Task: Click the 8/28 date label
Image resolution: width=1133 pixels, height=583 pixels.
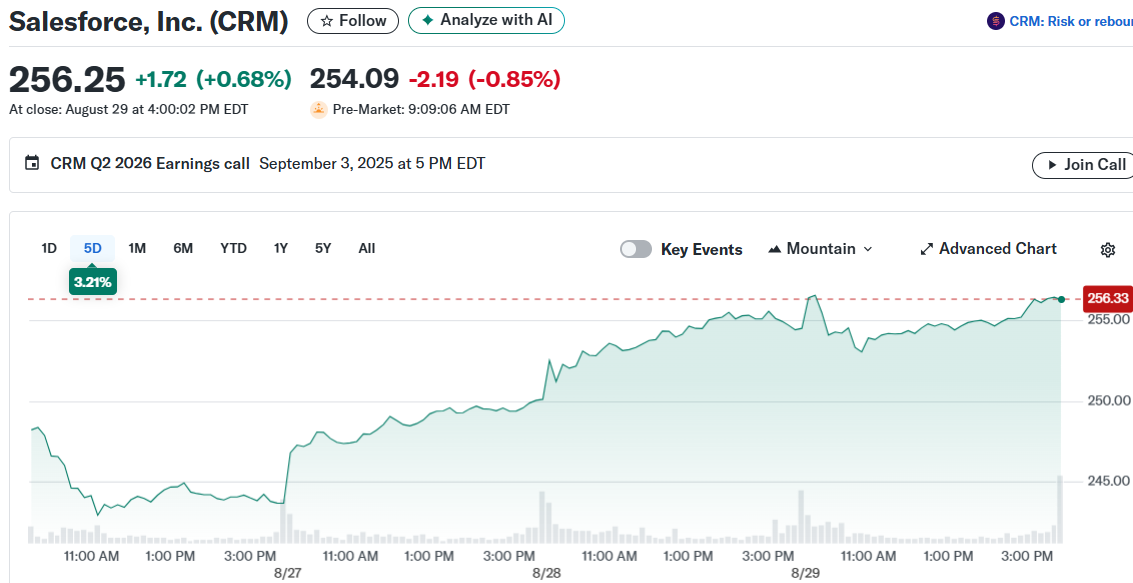Action: click(x=547, y=573)
